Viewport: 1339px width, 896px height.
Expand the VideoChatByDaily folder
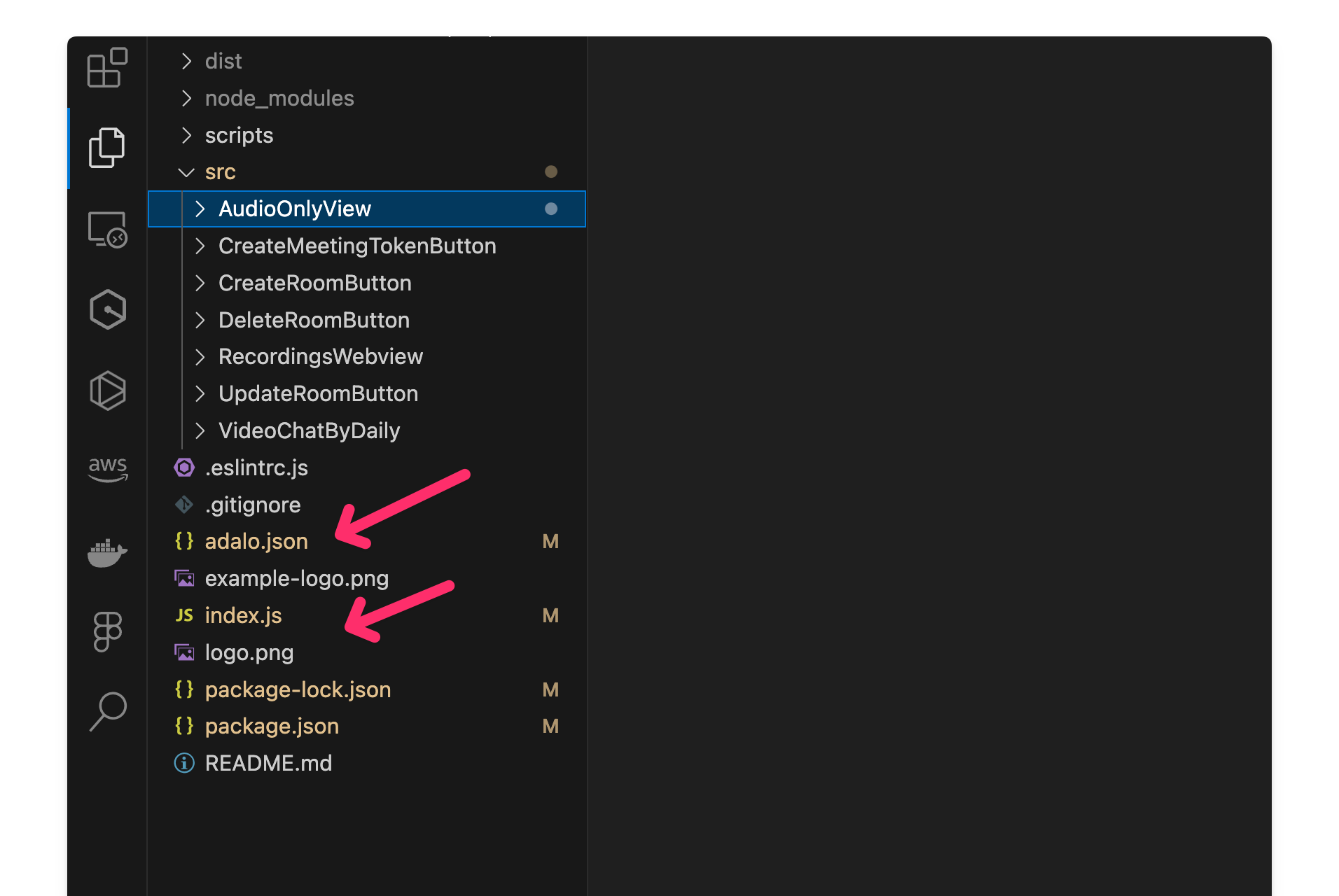click(x=309, y=431)
